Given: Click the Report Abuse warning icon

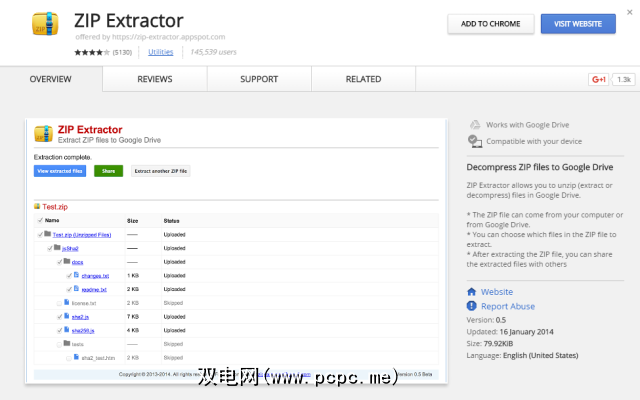Looking at the screenshot, I should (x=471, y=306).
